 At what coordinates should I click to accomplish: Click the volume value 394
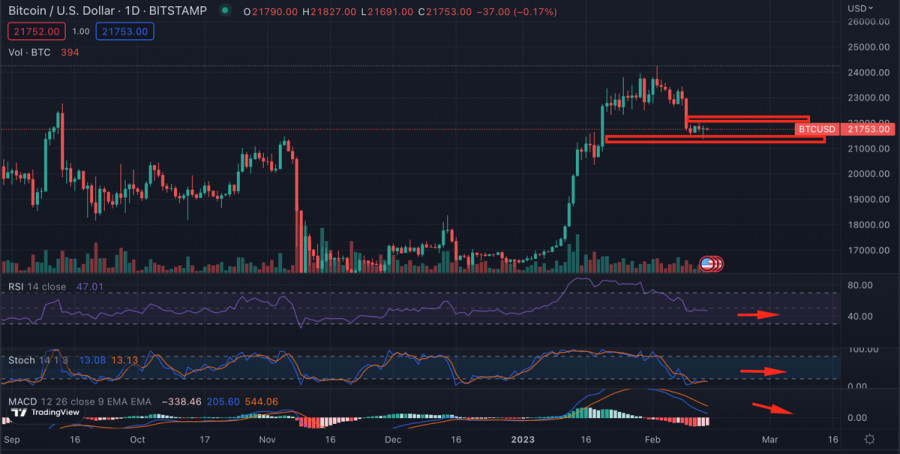click(71, 52)
